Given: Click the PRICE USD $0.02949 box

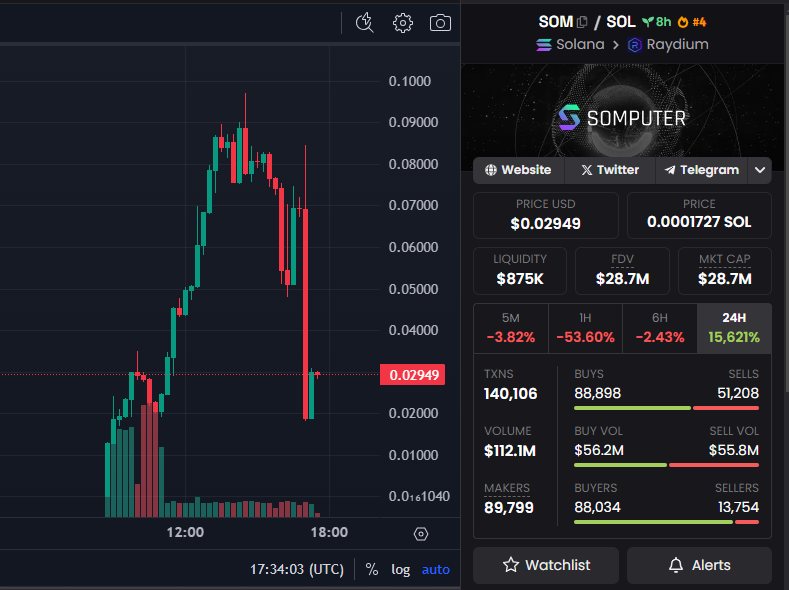Looking at the screenshot, I should 545,215.
